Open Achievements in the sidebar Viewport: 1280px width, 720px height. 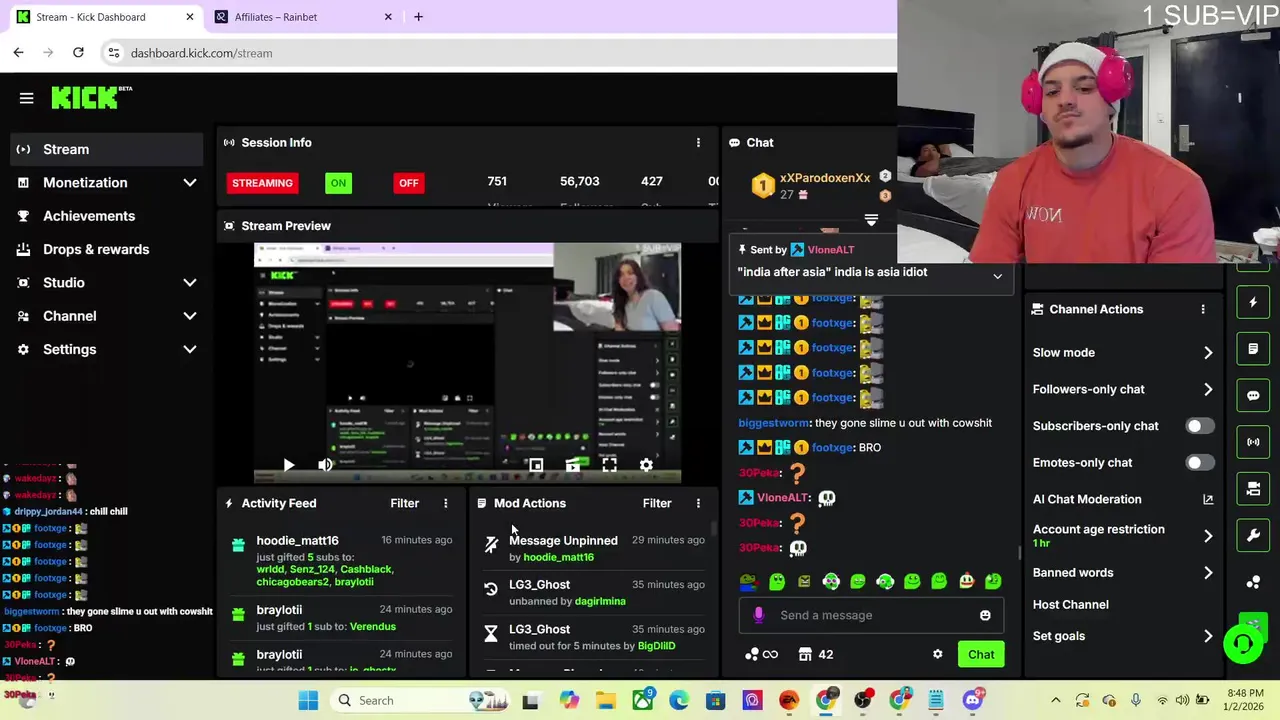(x=108, y=216)
